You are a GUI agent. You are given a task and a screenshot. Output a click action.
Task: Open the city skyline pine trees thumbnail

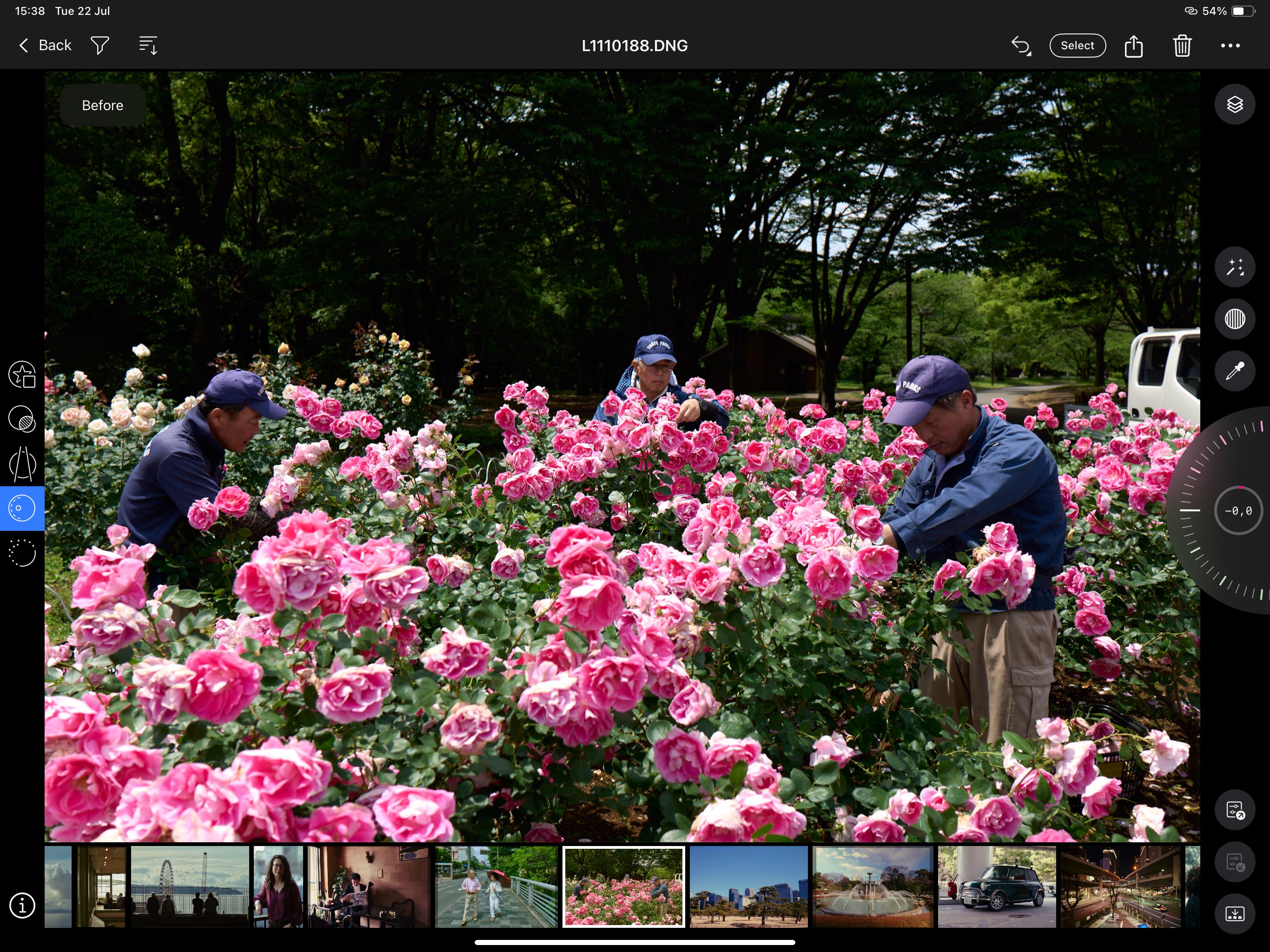click(x=749, y=886)
